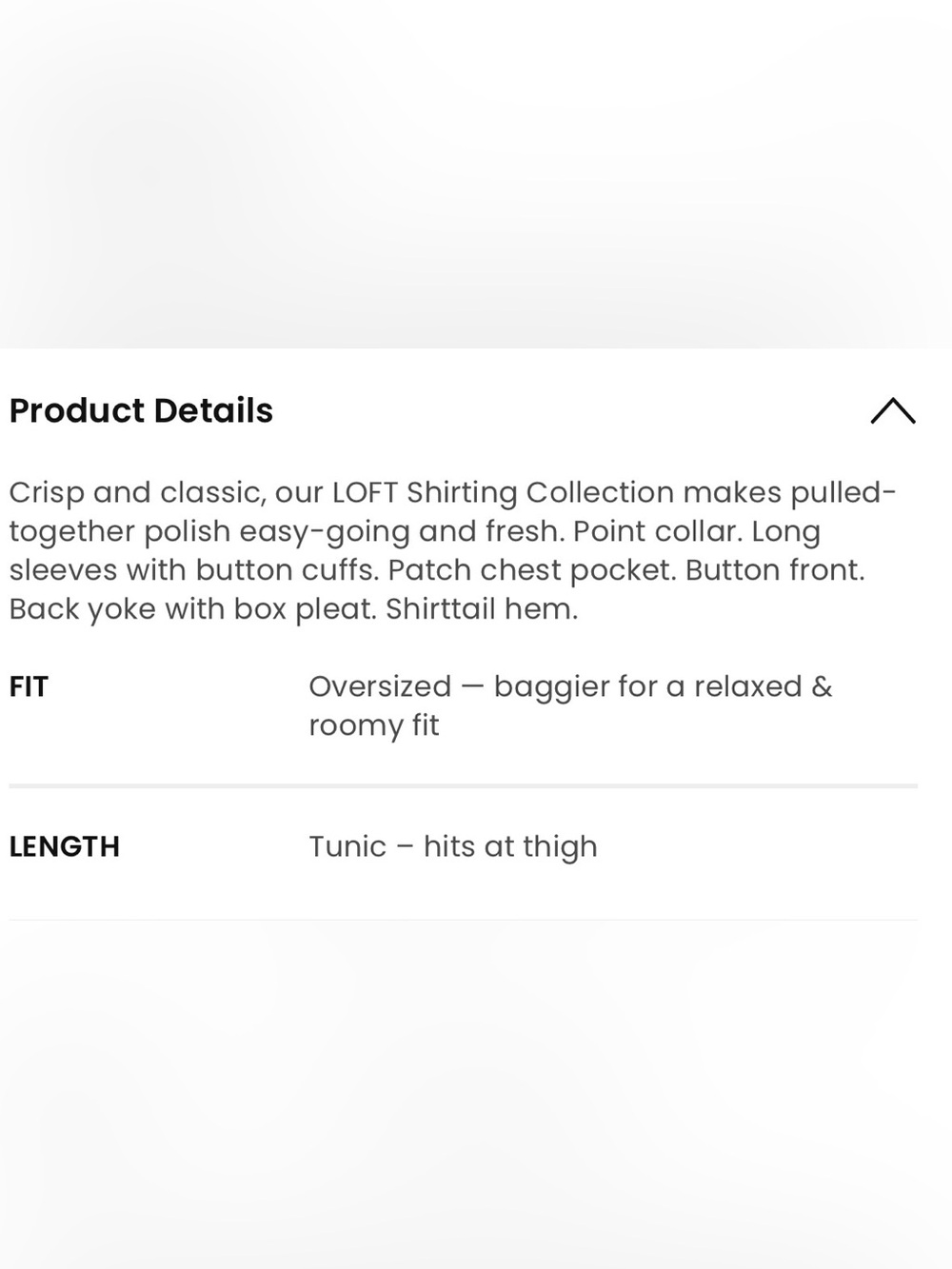Click the FIT label
This screenshot has width=952, height=1269.
click(29, 686)
